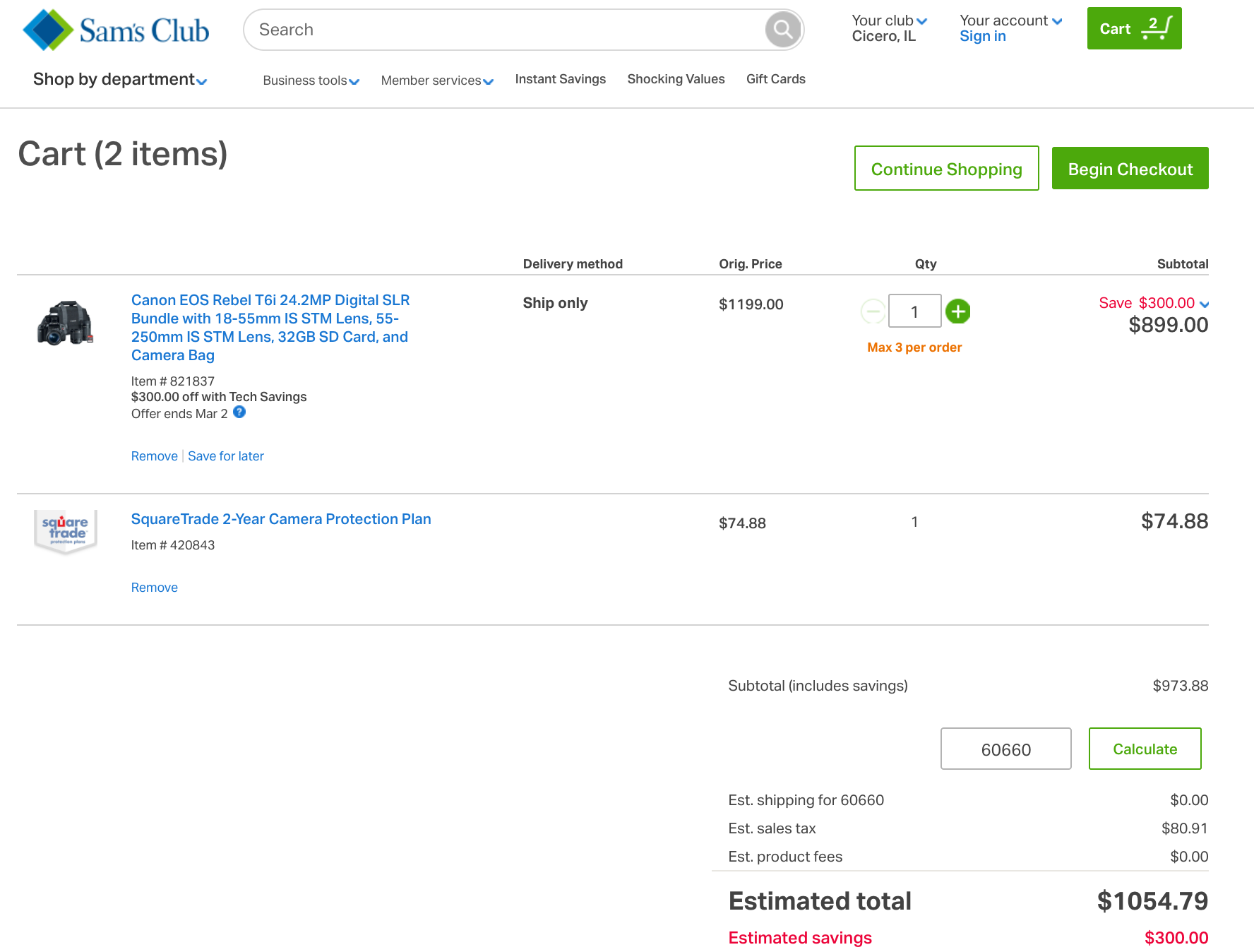
Task: Click the offer info question mark icon
Action: click(239, 412)
